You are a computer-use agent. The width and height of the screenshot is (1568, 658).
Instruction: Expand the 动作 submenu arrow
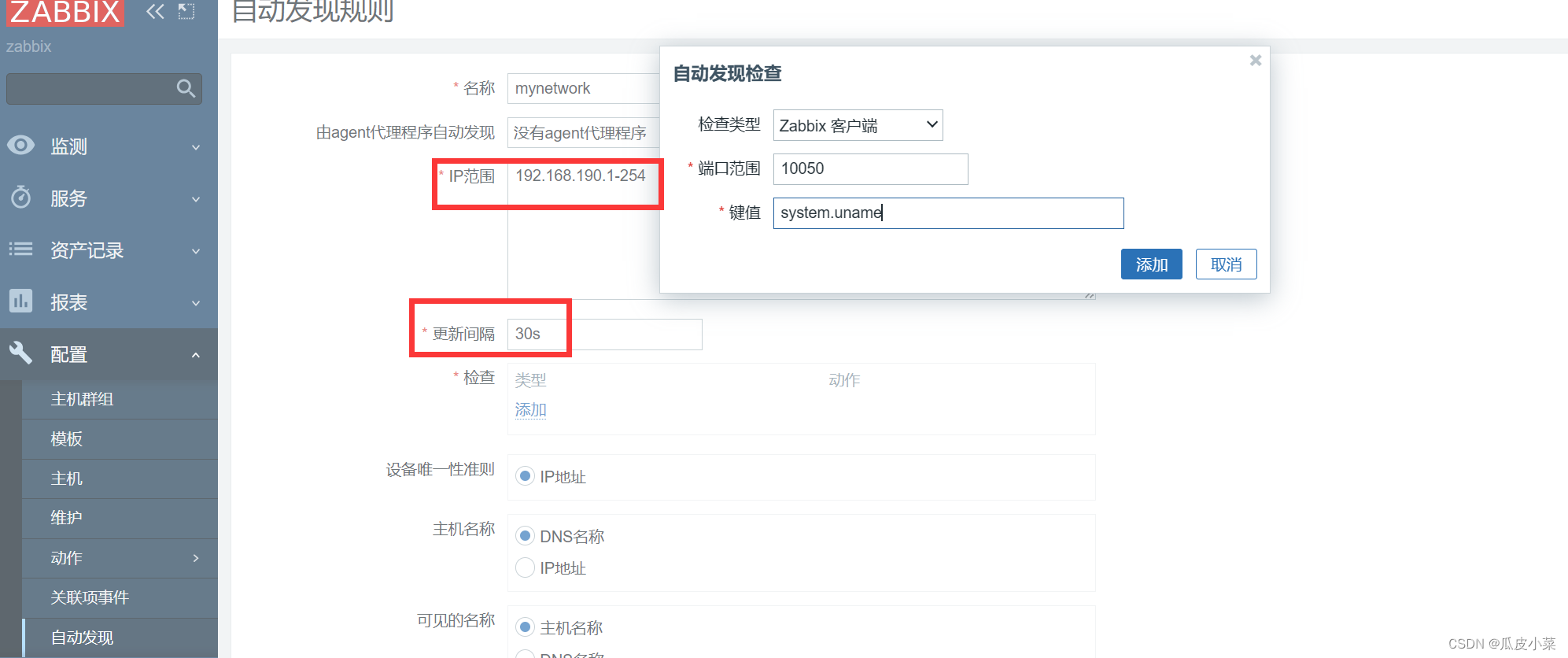tap(196, 558)
